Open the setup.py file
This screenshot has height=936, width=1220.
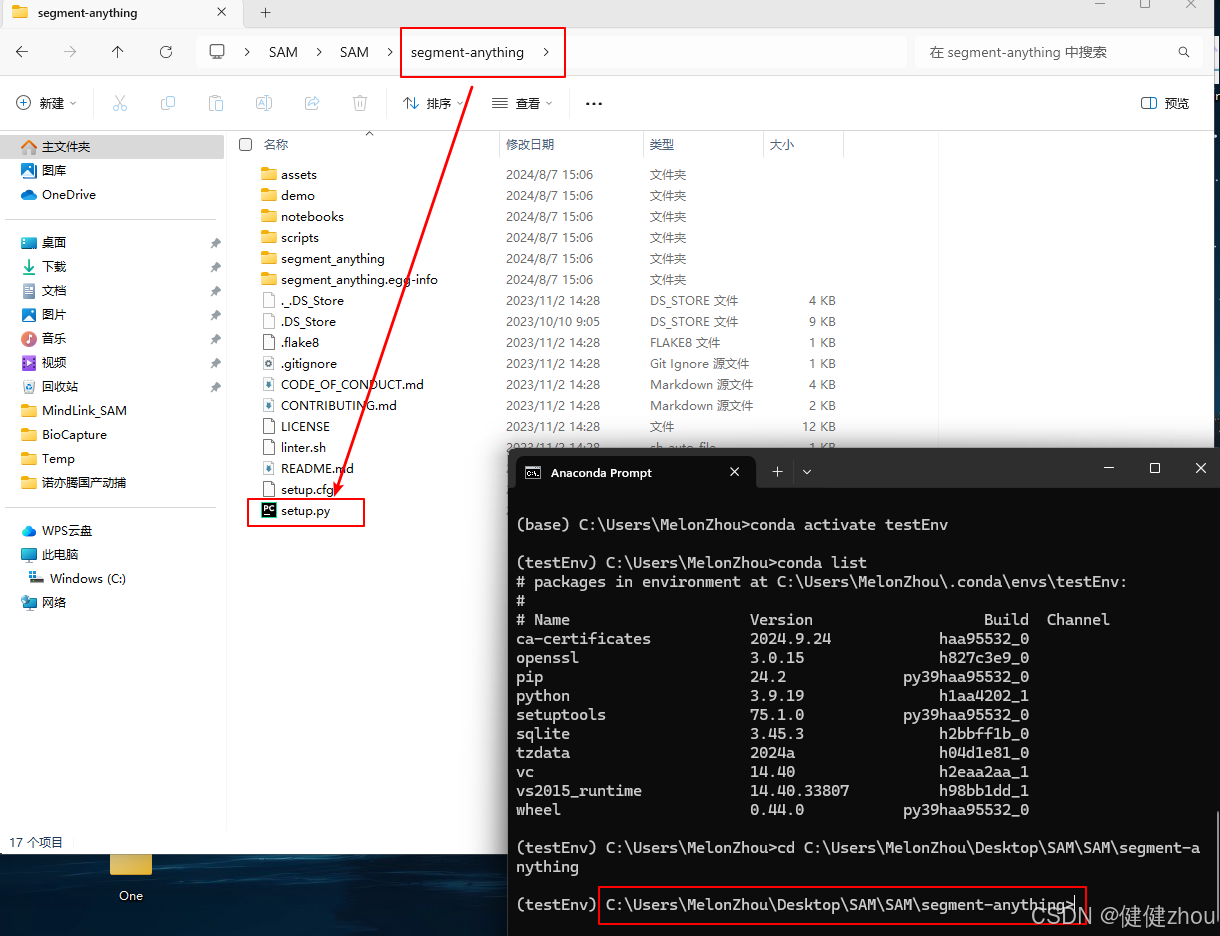[x=305, y=511]
